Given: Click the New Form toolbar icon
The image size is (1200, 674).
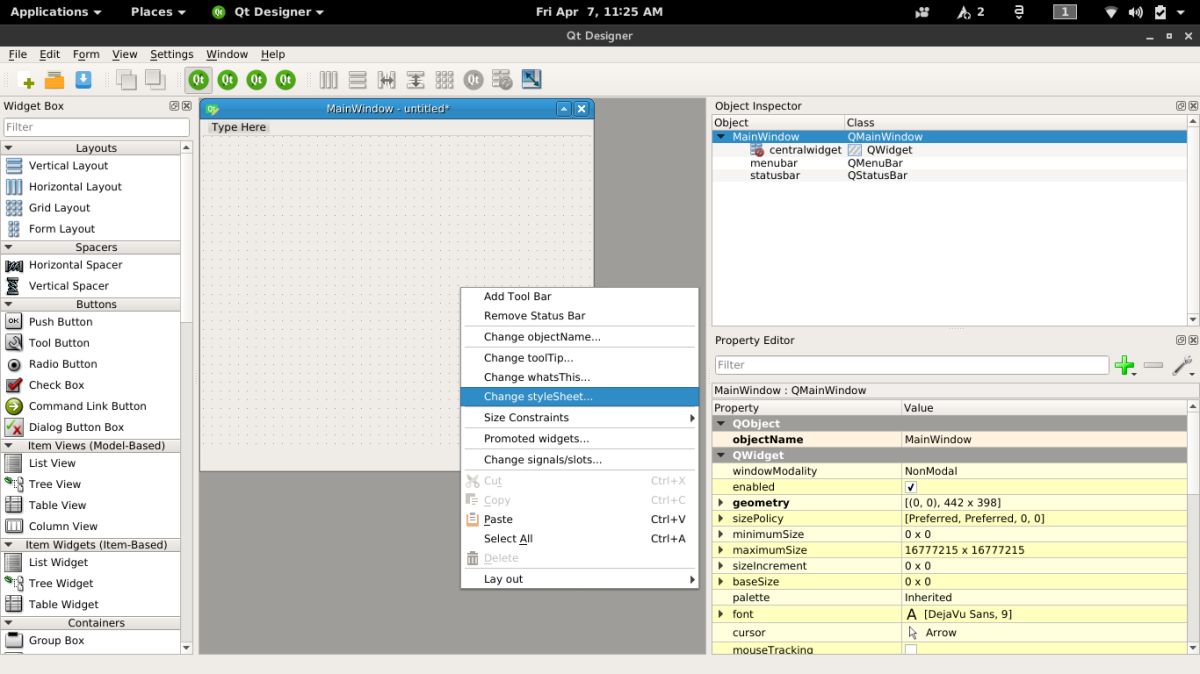Looking at the screenshot, I should [27, 81].
